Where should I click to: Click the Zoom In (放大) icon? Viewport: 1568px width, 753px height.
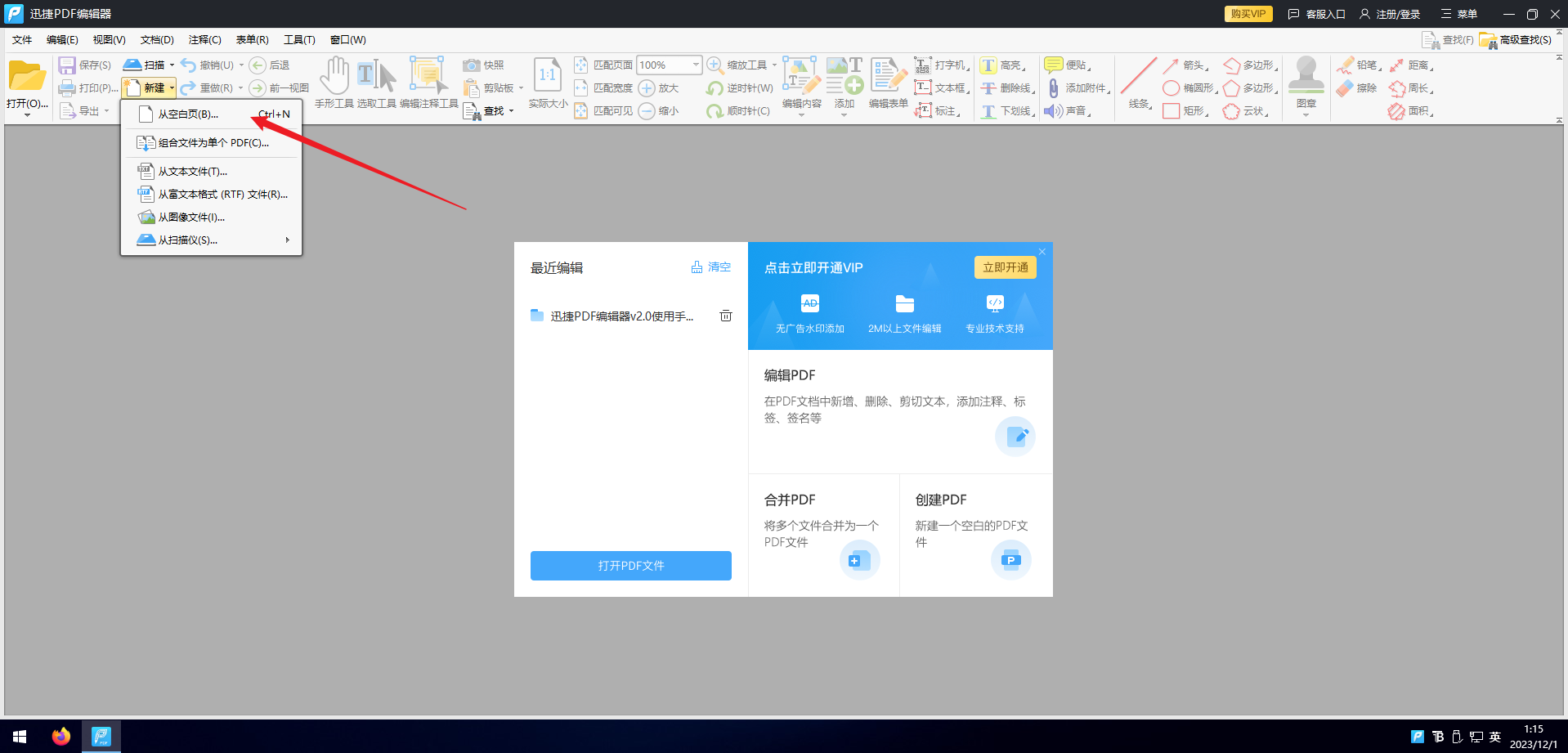(647, 88)
